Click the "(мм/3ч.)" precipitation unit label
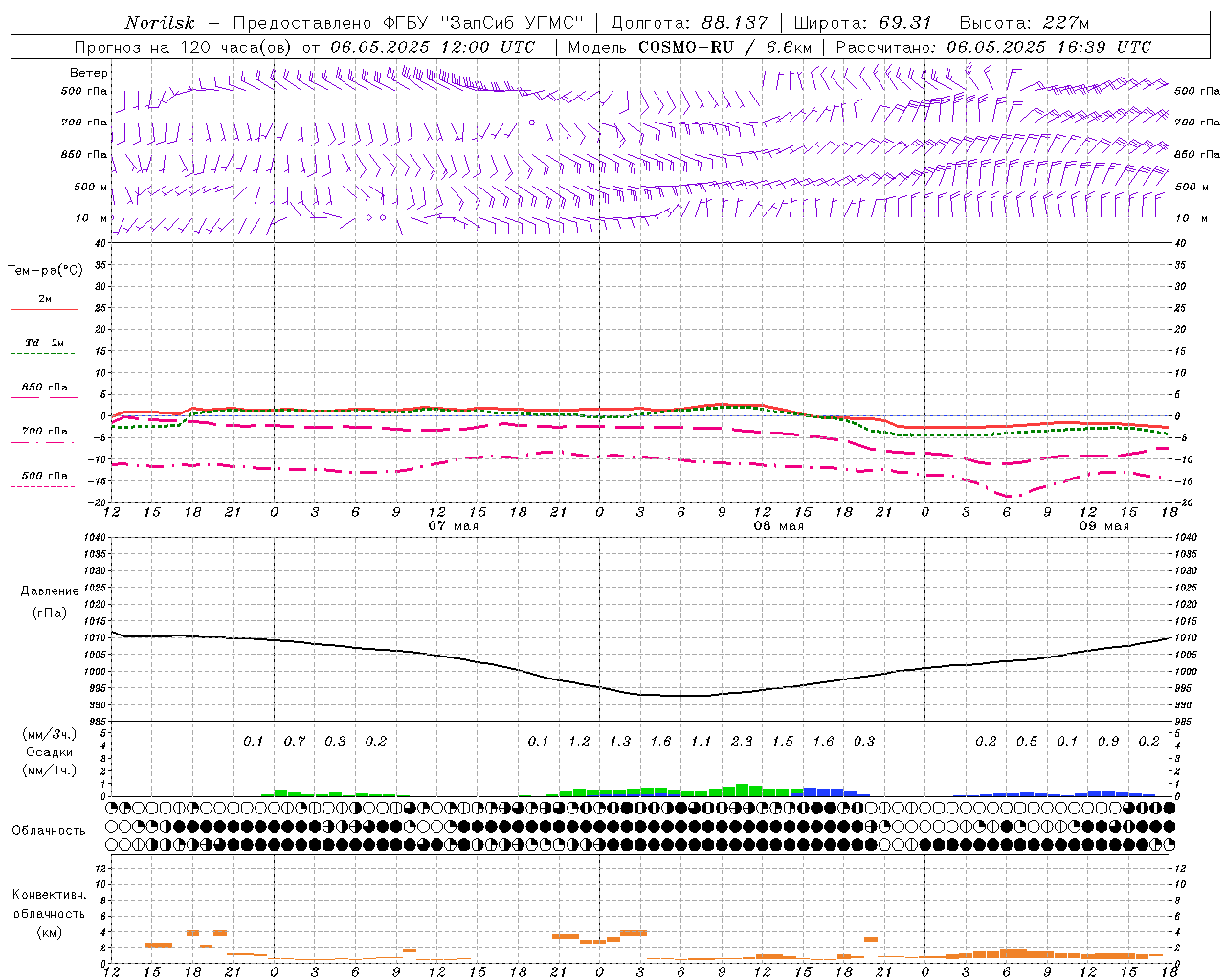 tap(49, 734)
